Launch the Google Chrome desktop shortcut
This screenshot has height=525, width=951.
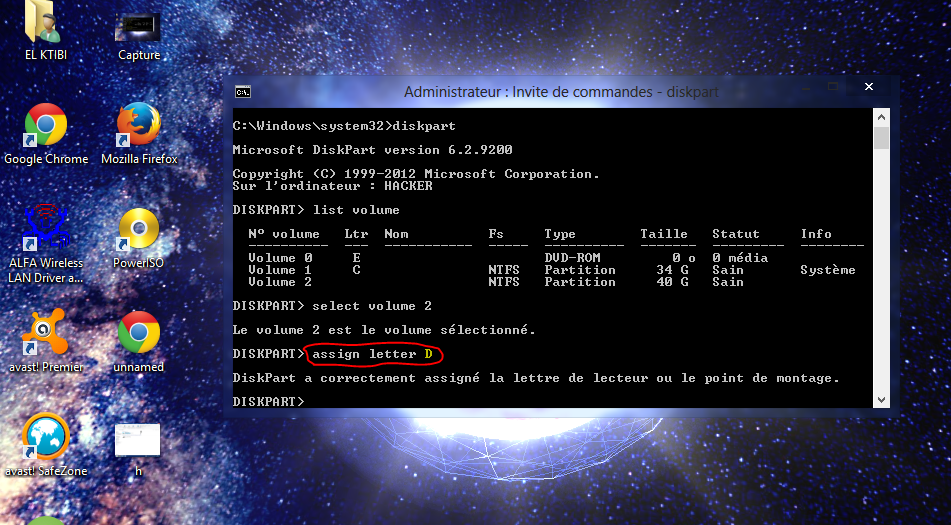pyautogui.click(x=45, y=125)
